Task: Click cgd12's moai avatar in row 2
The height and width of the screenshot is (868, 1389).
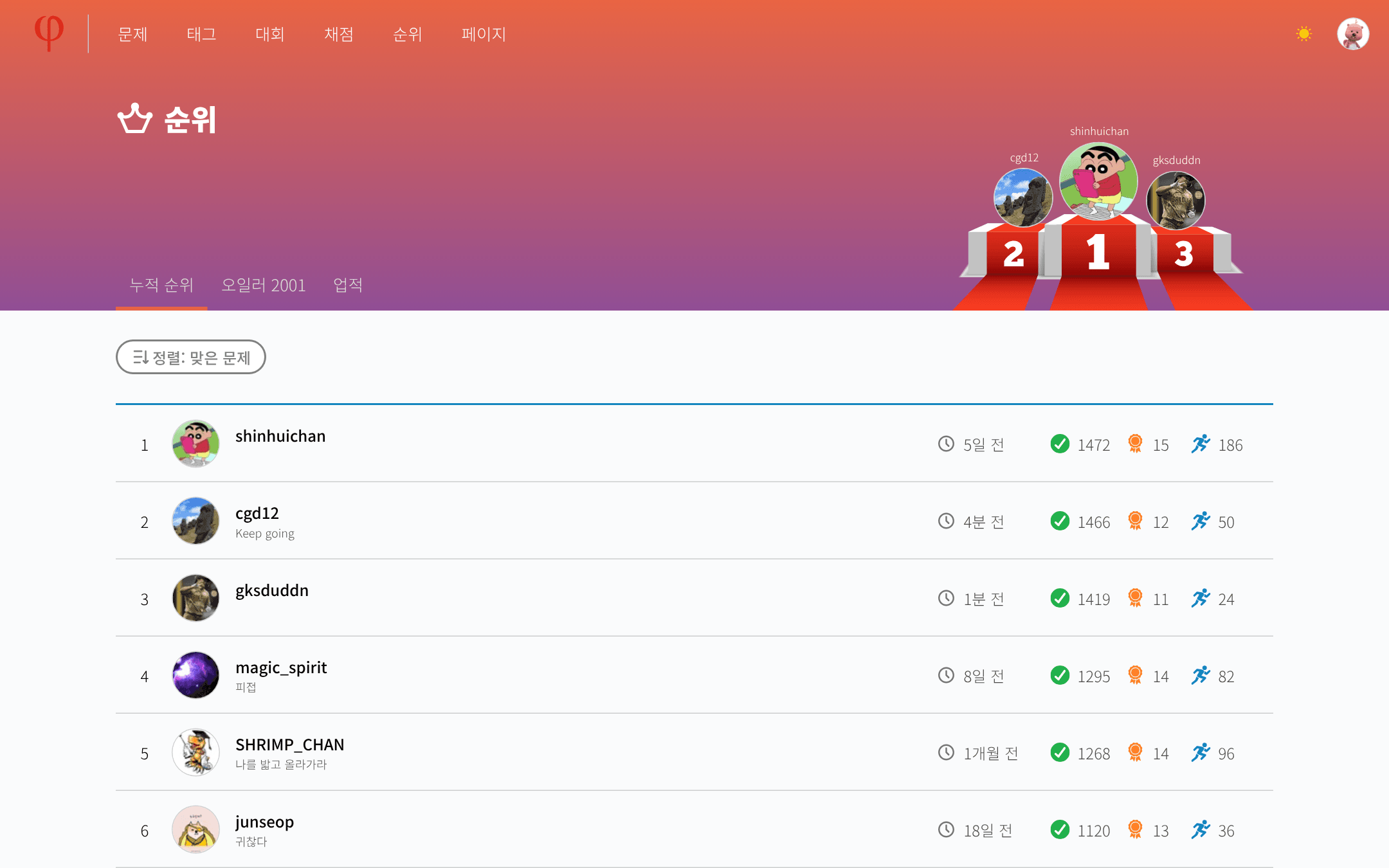Action: point(195,521)
